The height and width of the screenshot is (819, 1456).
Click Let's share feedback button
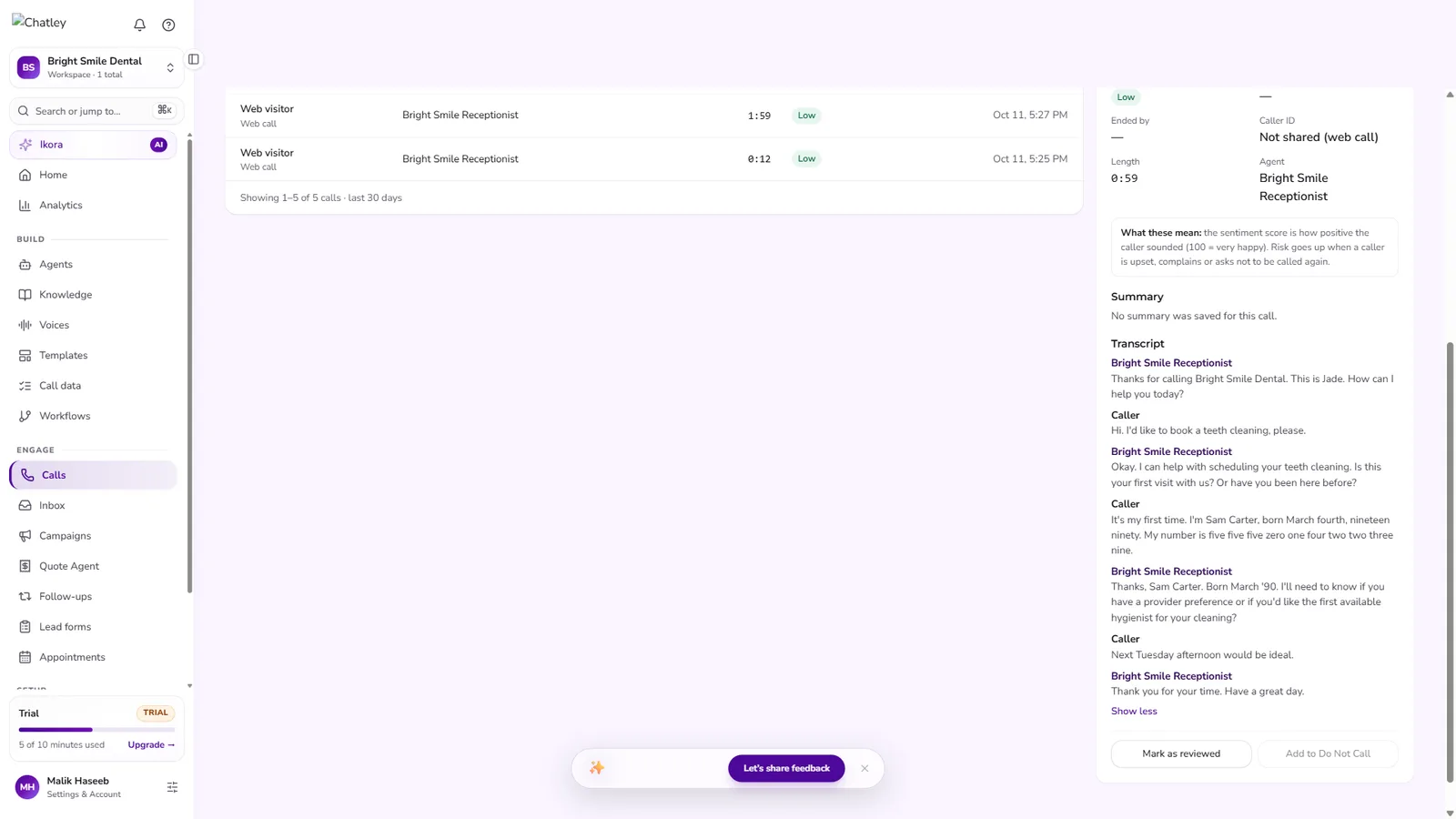pos(786,768)
